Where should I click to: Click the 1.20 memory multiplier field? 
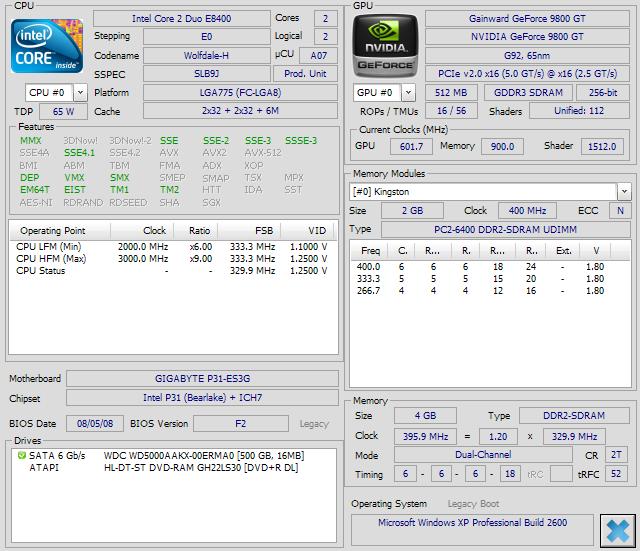498,437
